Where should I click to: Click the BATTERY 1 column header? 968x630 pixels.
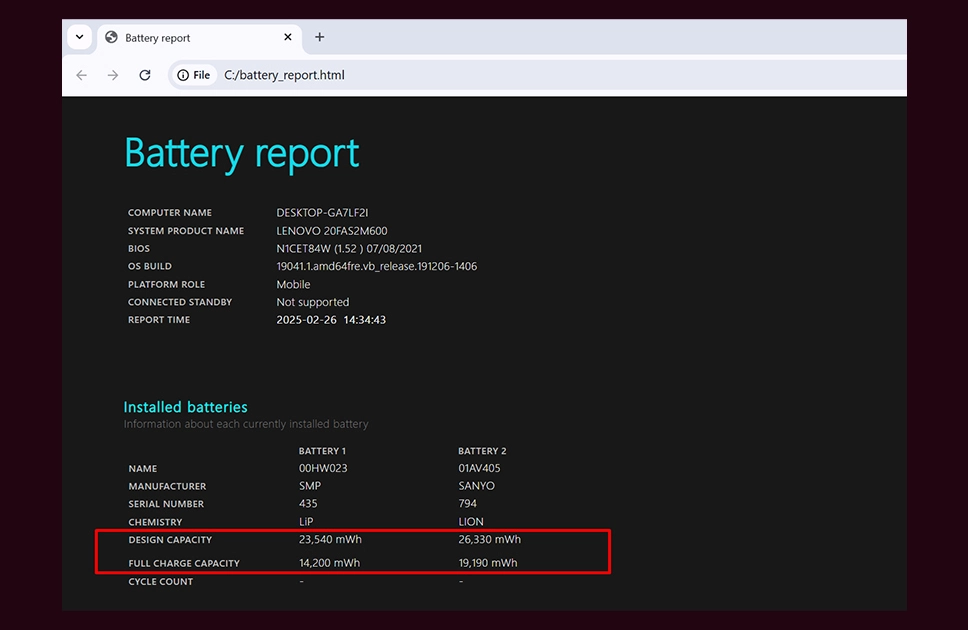pyautogui.click(x=322, y=451)
